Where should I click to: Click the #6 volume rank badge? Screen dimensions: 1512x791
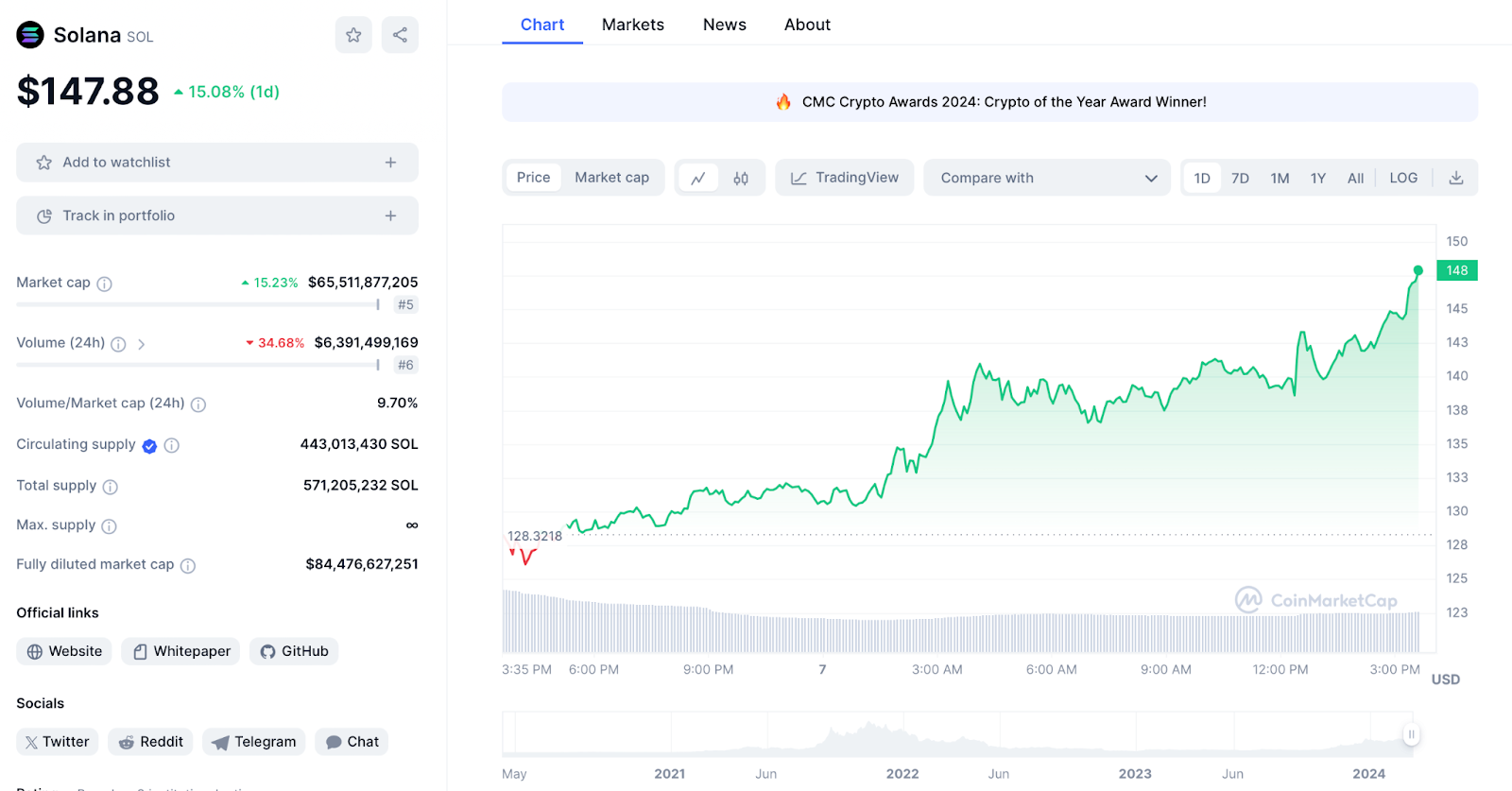(405, 365)
